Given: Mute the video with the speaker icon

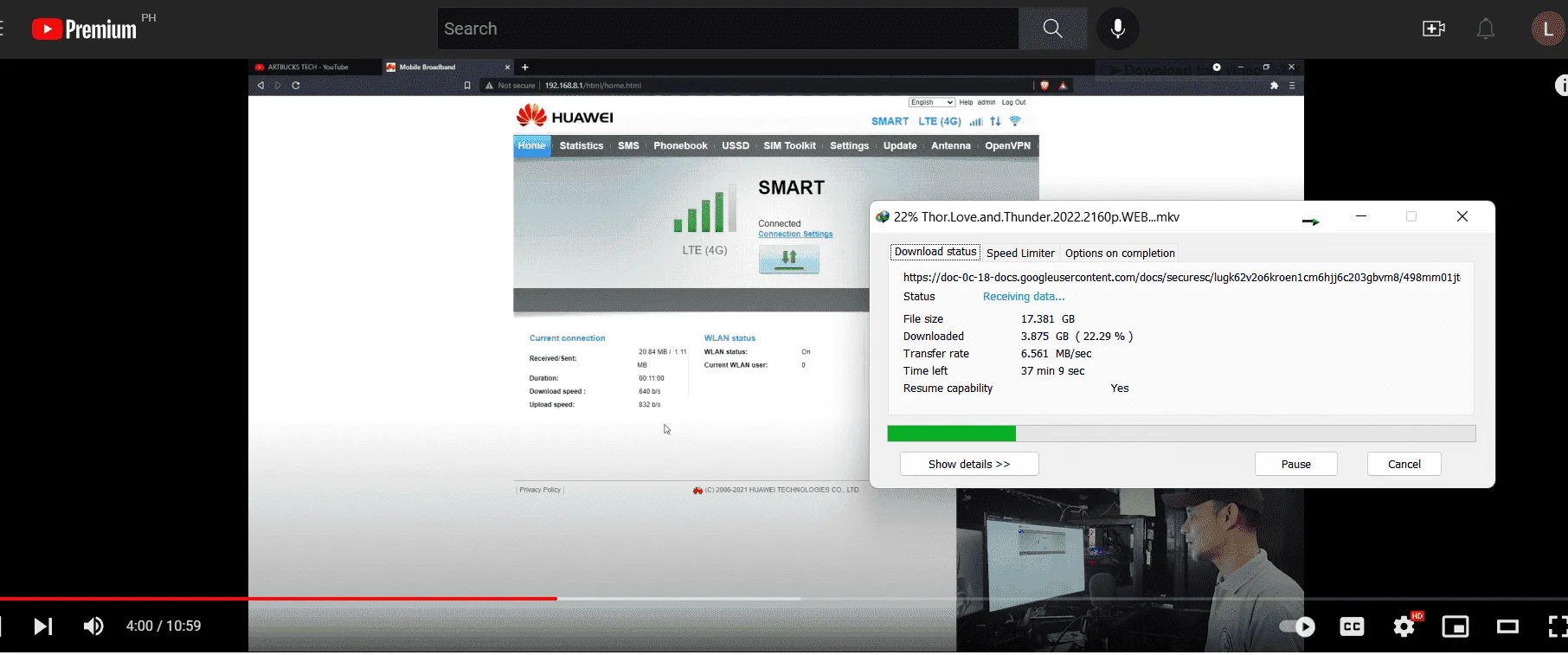Looking at the screenshot, I should [93, 626].
